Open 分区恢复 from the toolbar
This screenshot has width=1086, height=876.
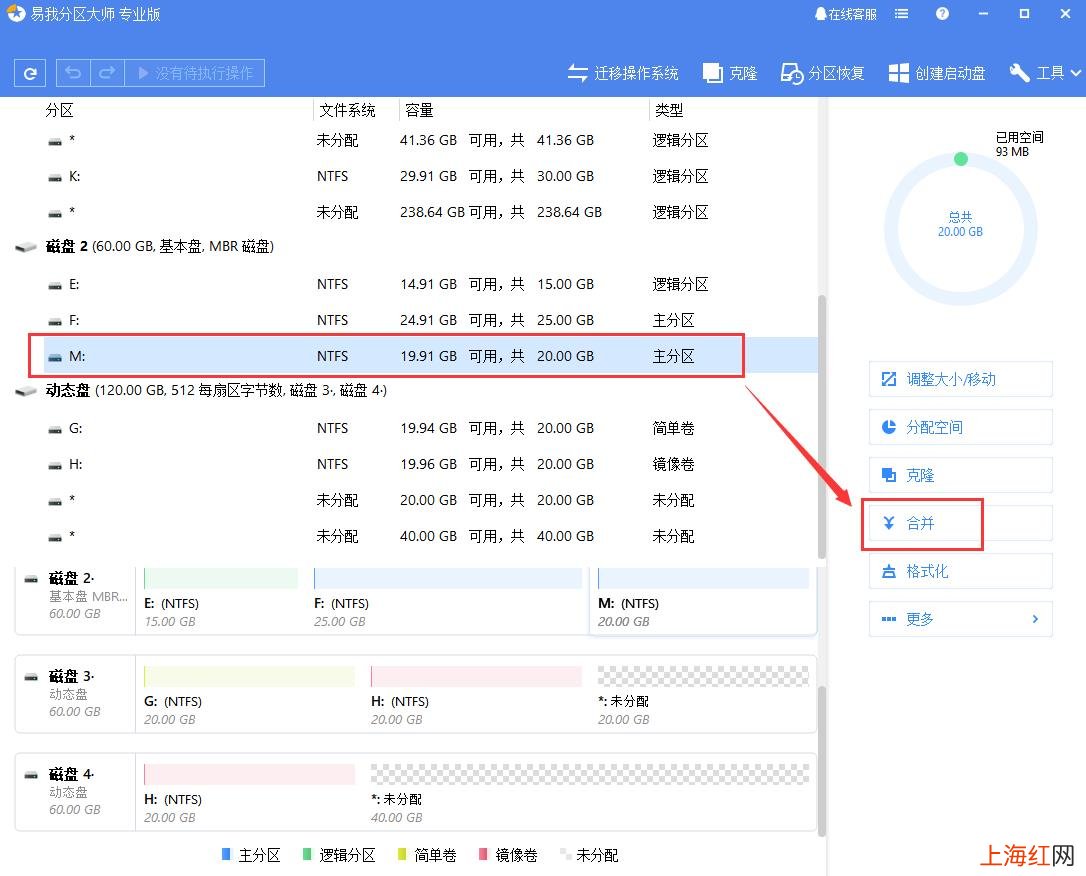(822, 73)
